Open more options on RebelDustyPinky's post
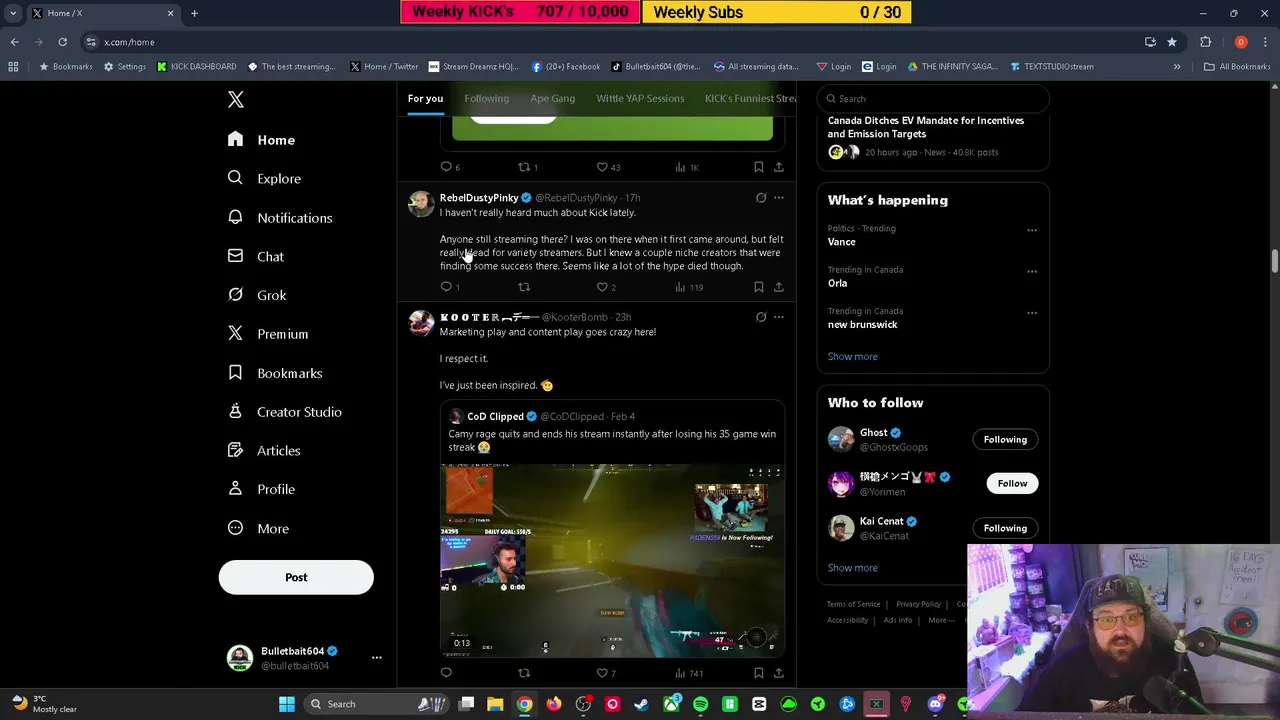Viewport: 1280px width, 720px height. click(x=779, y=198)
